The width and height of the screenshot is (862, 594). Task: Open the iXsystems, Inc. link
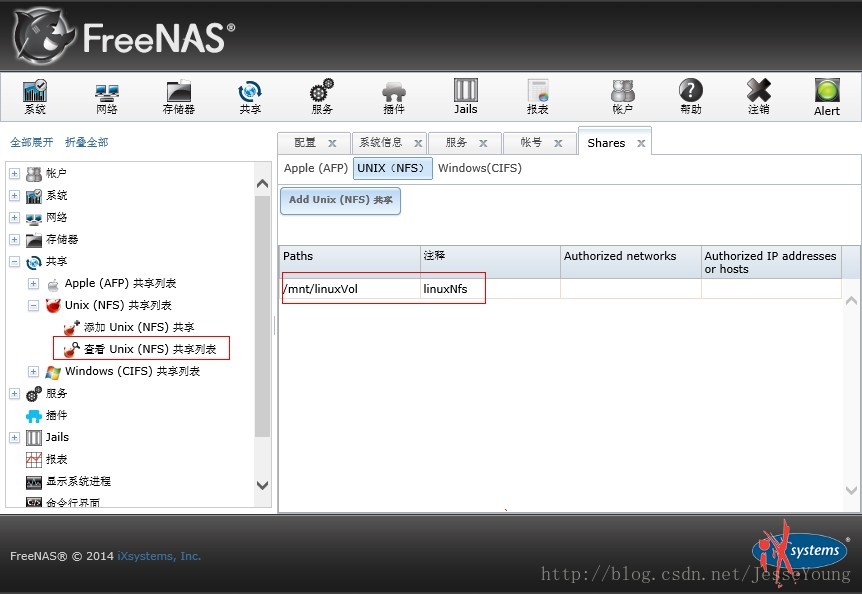[159, 556]
